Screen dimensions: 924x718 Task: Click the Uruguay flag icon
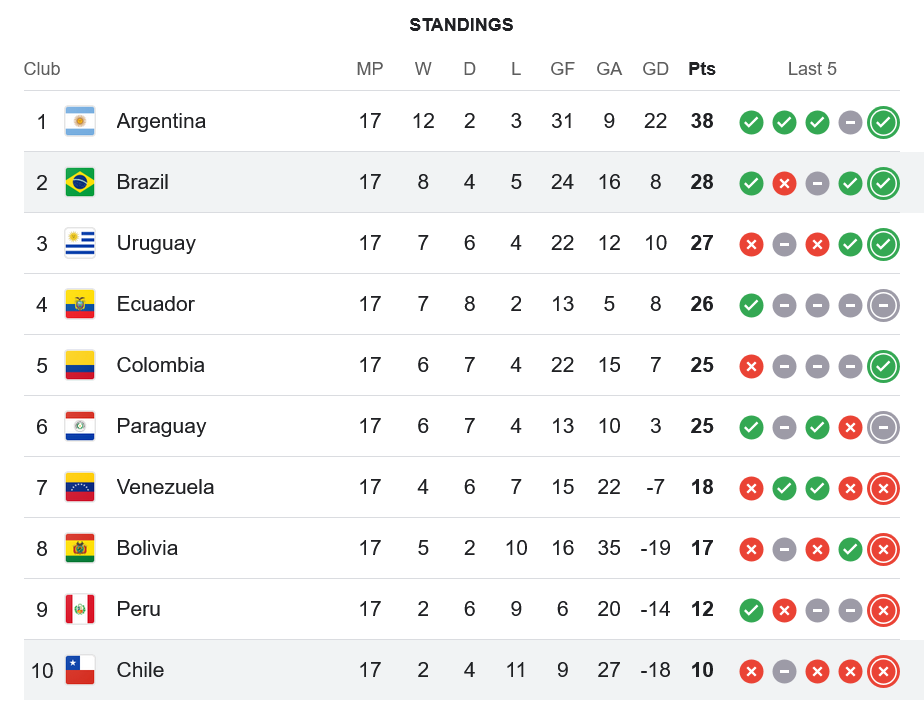pos(80,243)
